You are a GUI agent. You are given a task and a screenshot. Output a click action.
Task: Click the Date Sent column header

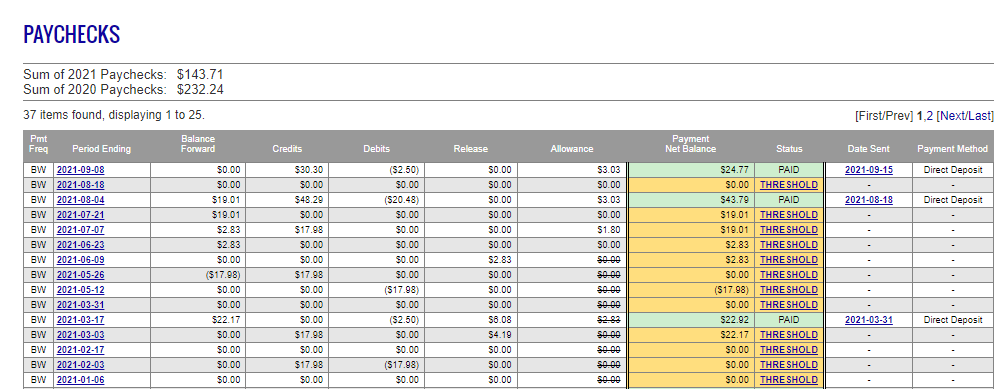868,149
